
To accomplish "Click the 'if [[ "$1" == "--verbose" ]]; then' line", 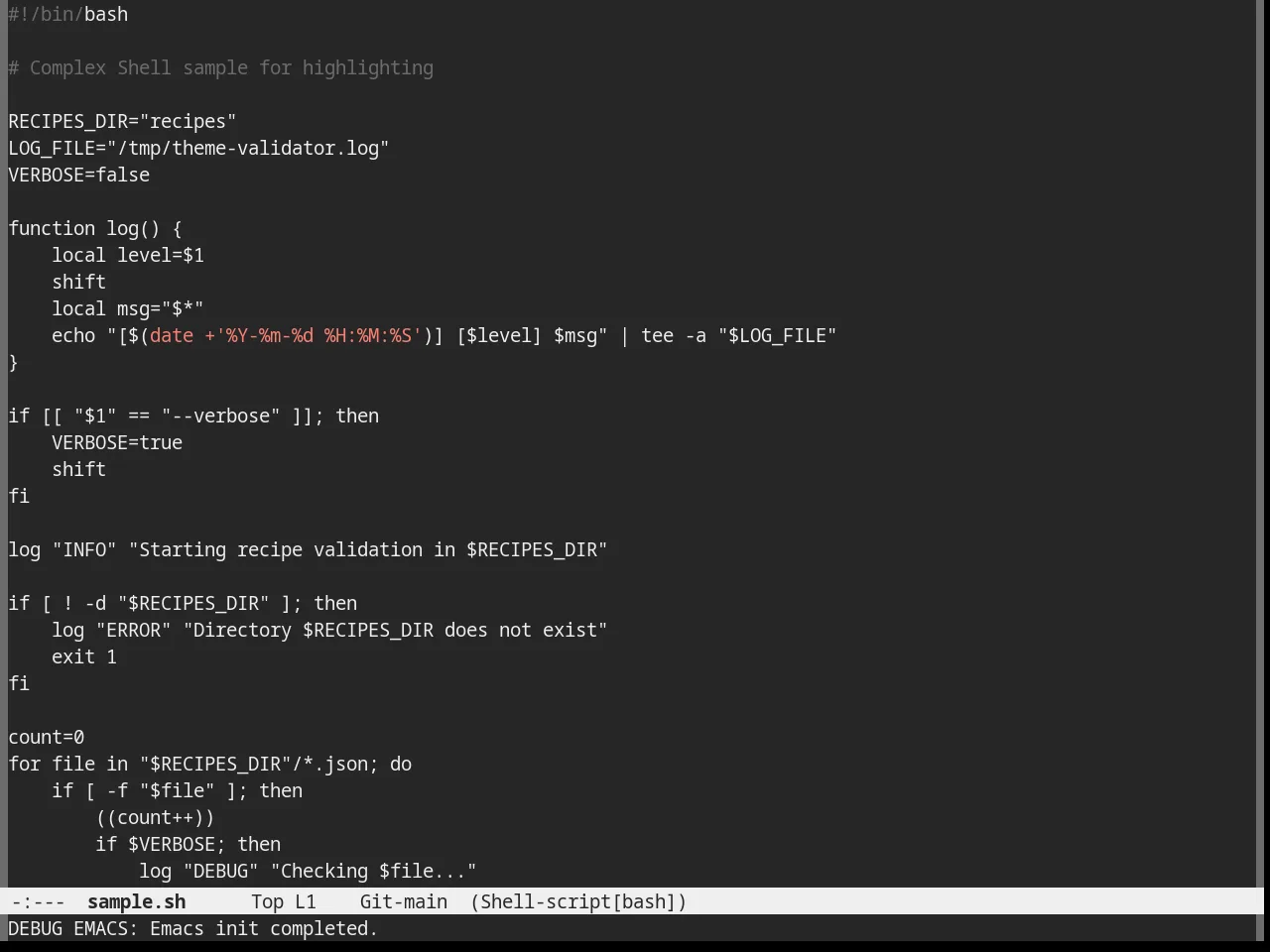I will click(193, 416).
